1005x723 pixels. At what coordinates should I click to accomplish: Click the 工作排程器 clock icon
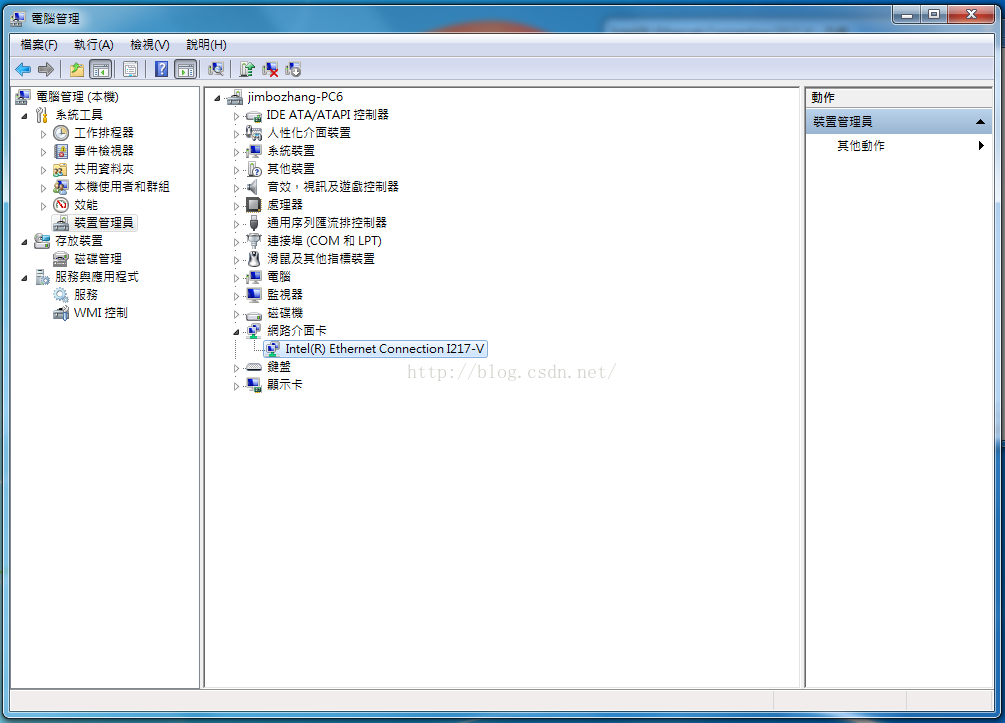(61, 133)
